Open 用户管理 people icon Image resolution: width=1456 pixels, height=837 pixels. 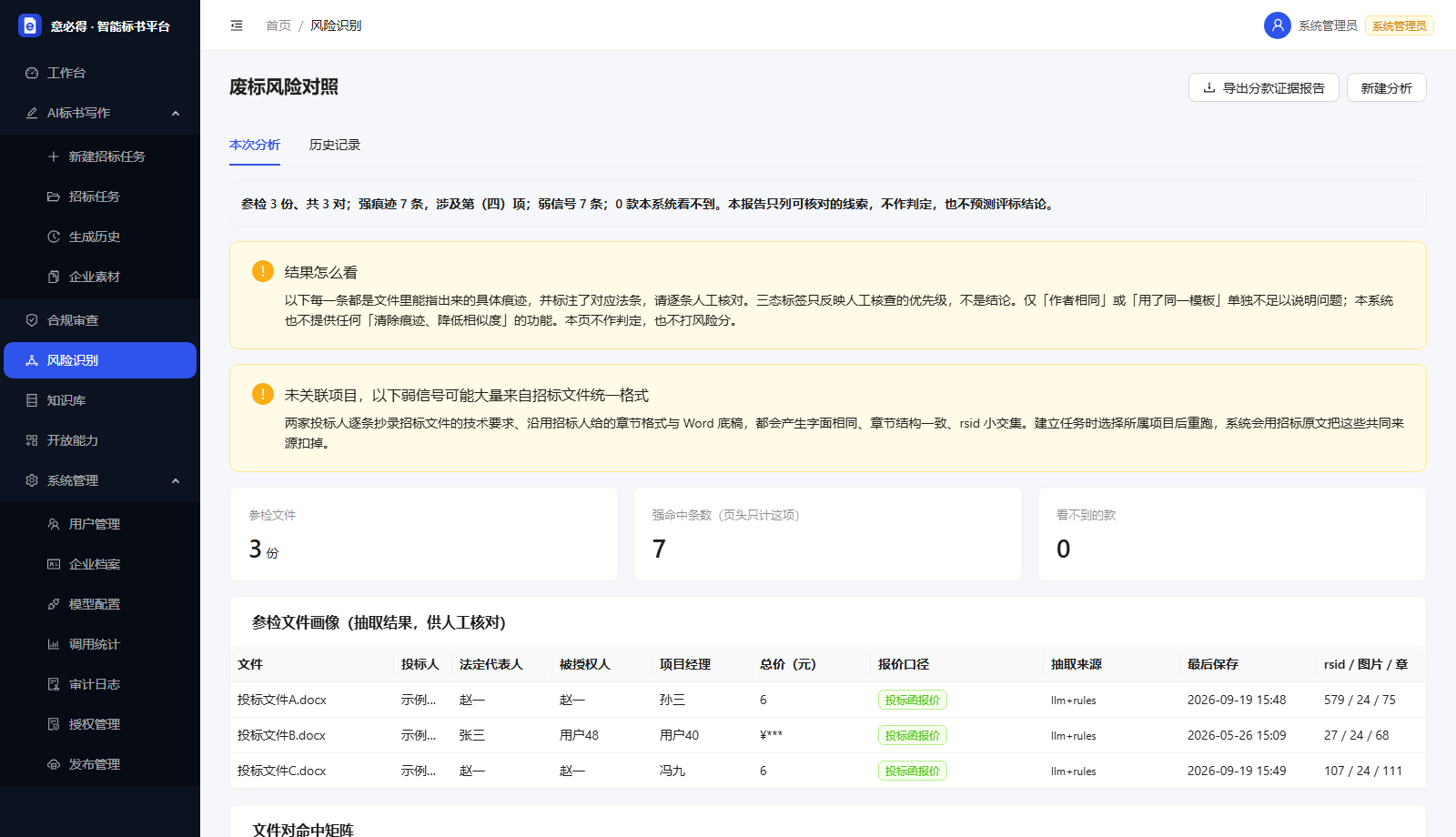pyautogui.click(x=54, y=524)
